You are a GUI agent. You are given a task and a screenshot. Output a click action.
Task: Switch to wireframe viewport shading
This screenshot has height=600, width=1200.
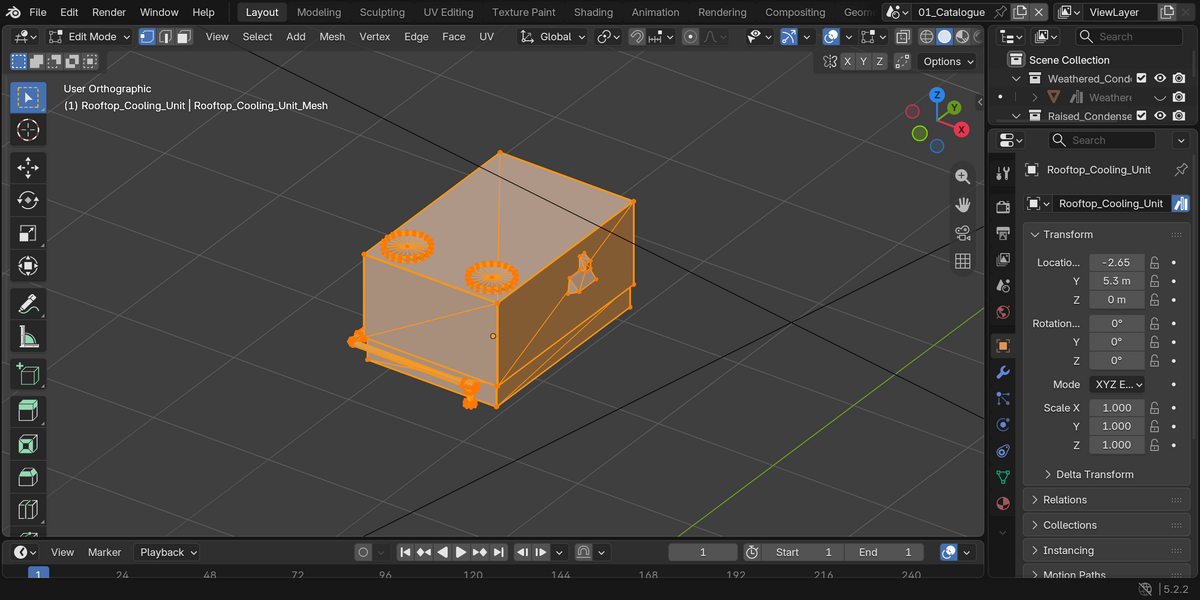click(x=926, y=36)
